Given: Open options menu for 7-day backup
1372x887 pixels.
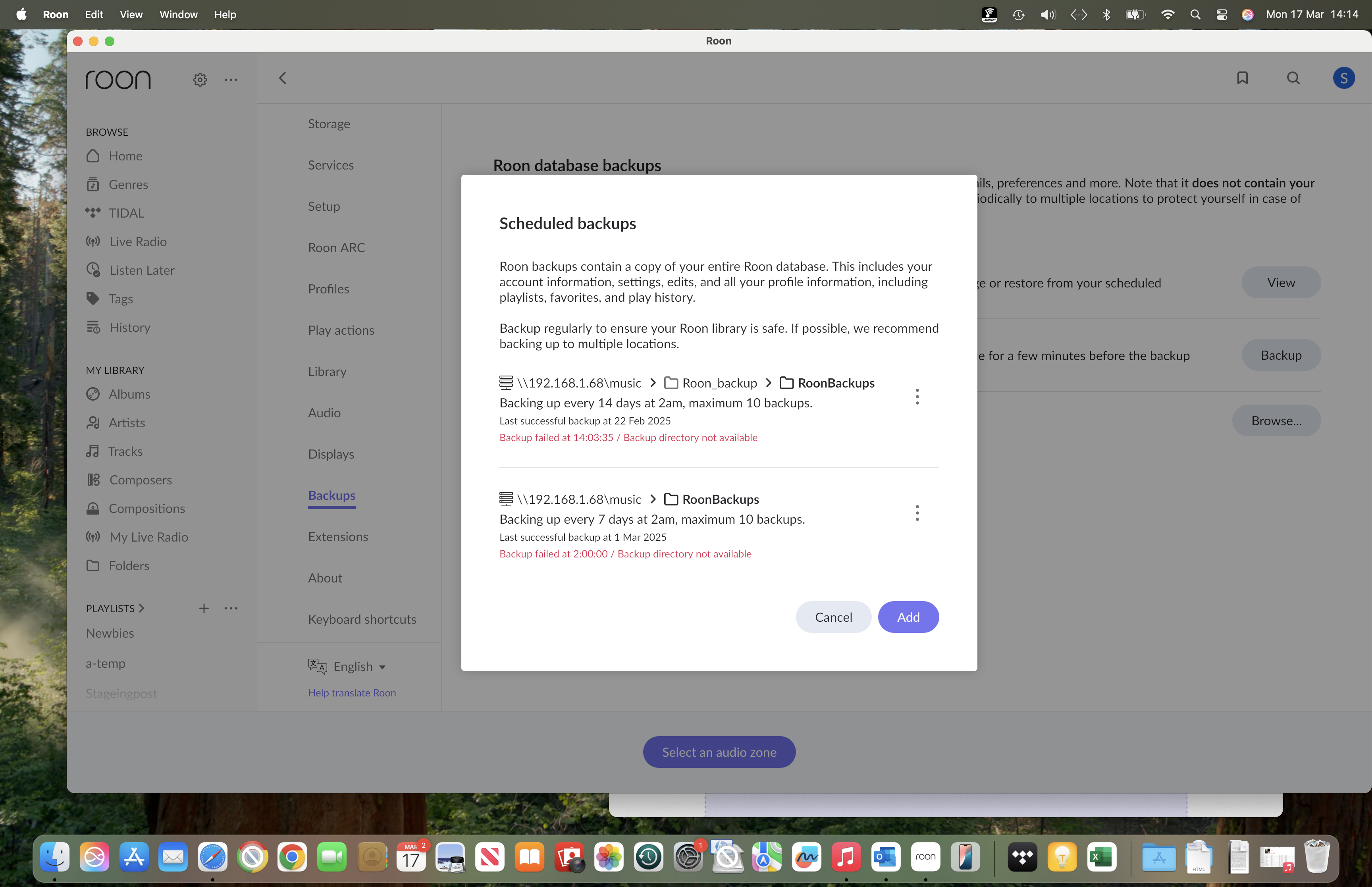Looking at the screenshot, I should pyautogui.click(x=917, y=513).
